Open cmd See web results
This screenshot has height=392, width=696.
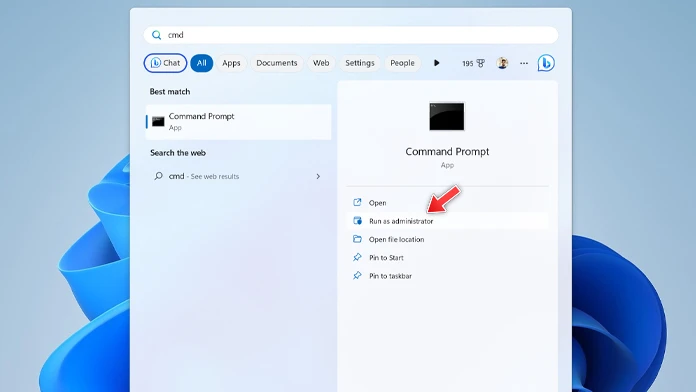(238, 176)
